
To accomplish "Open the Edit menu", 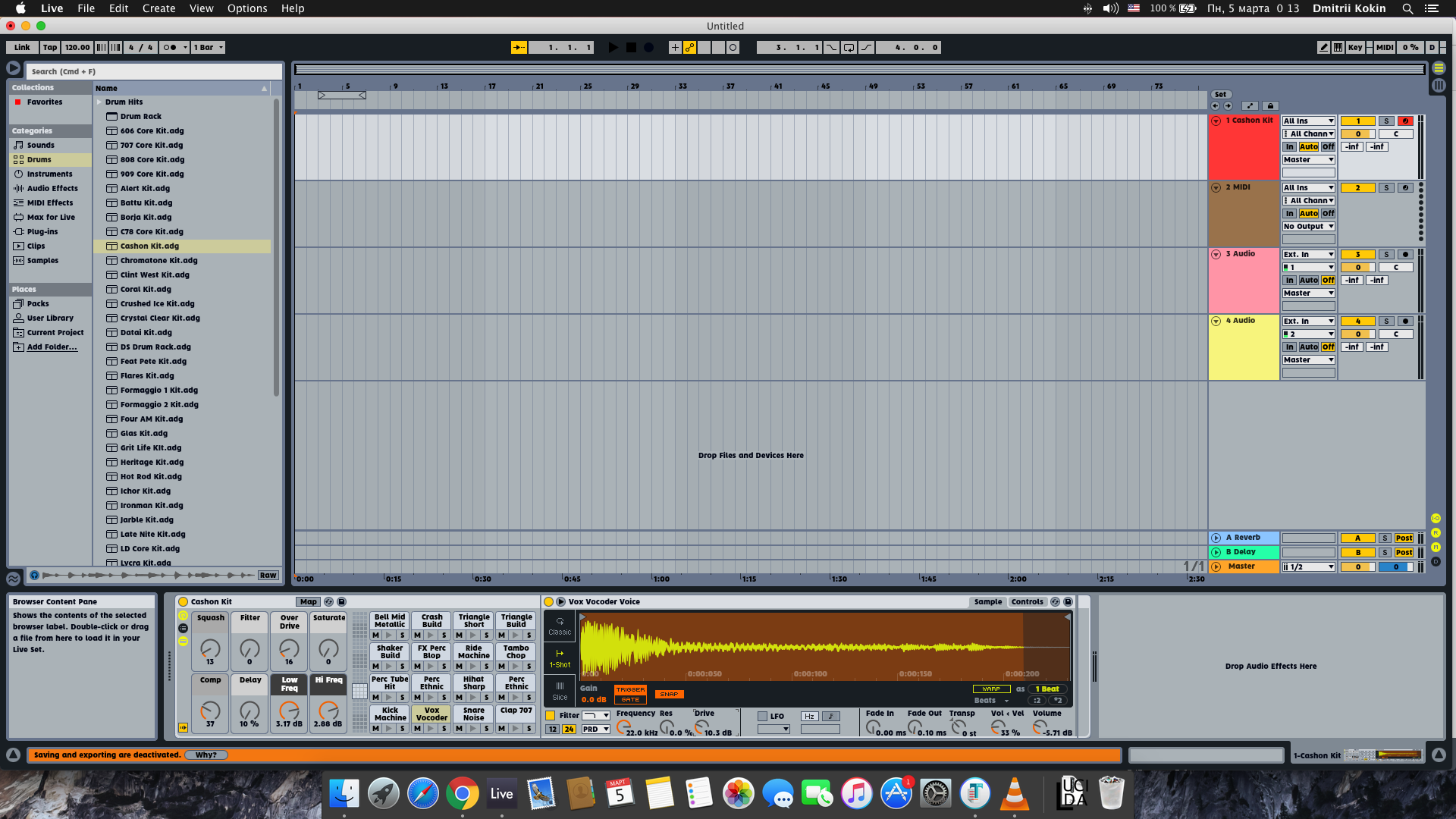I will coord(118,8).
